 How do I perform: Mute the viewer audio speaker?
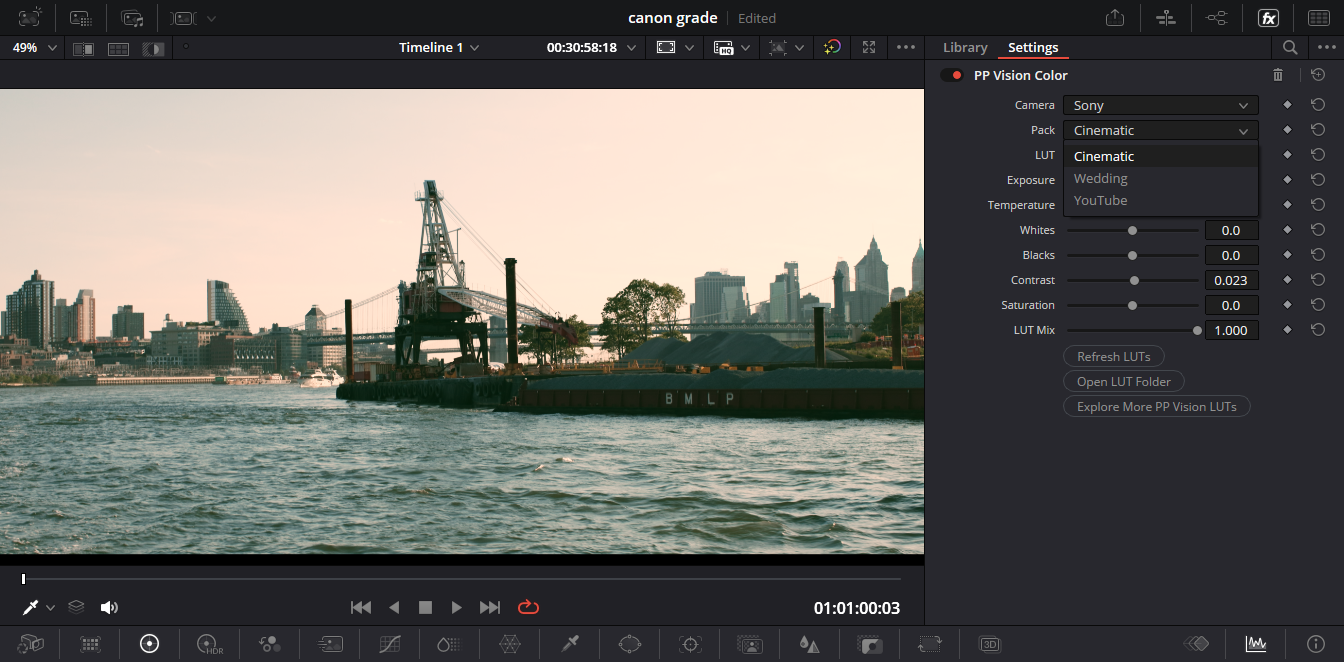pyautogui.click(x=109, y=607)
